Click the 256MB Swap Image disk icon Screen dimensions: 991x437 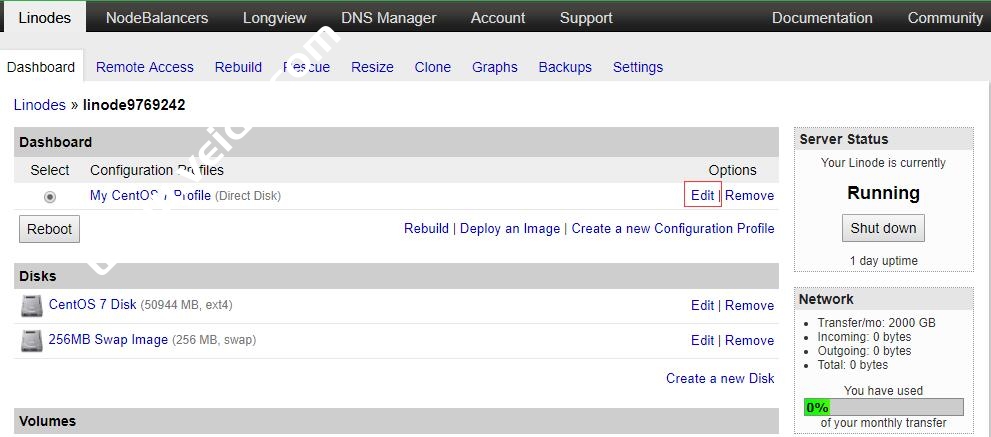click(32, 341)
